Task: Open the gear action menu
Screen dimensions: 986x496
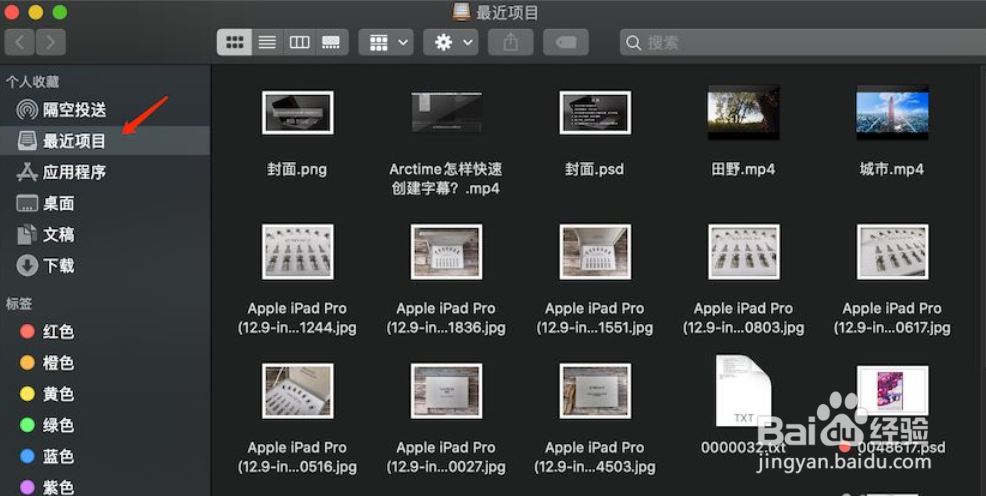Action: point(451,43)
